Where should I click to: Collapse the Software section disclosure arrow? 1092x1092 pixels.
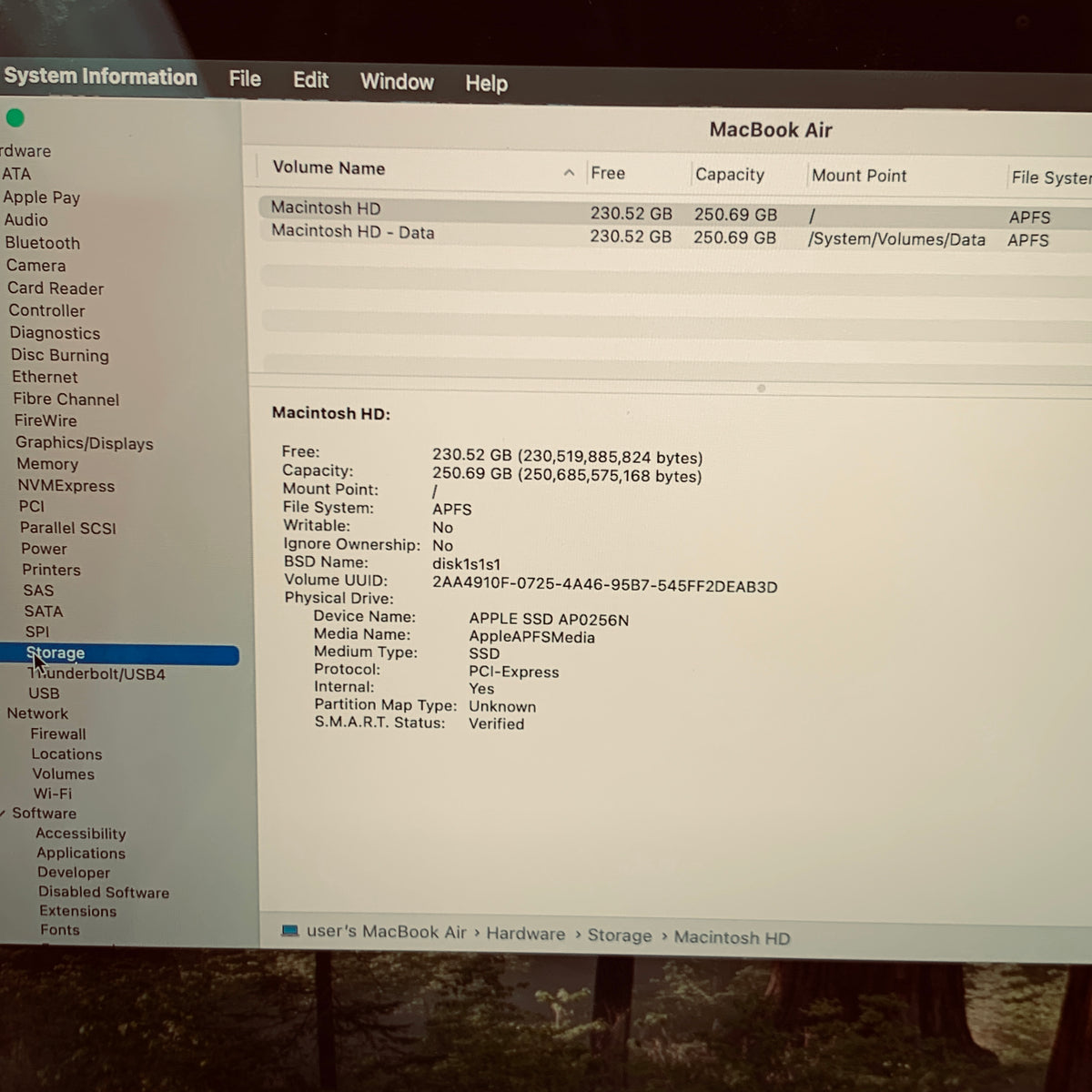[x=3, y=813]
